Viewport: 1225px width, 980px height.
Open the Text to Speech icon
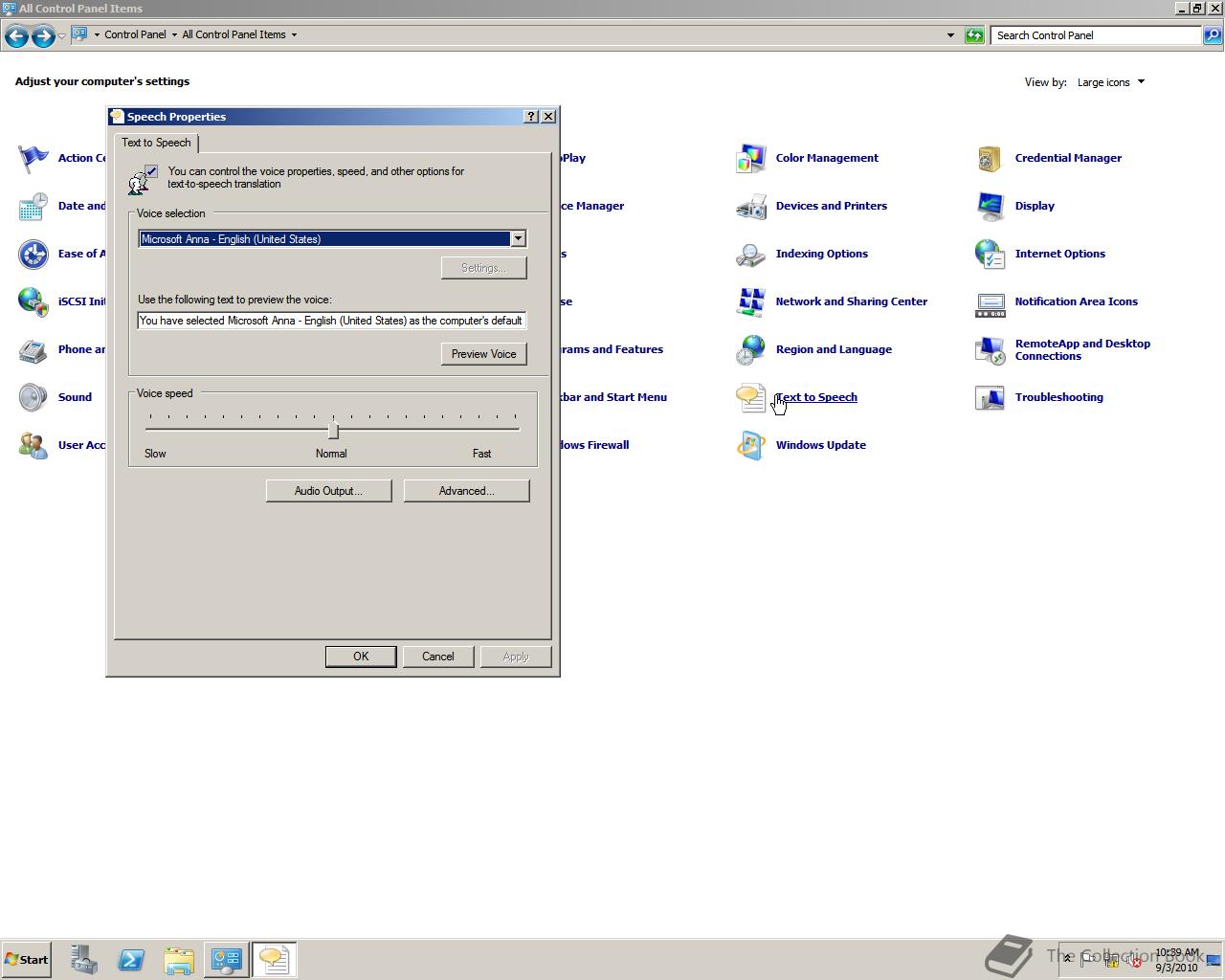click(751, 397)
